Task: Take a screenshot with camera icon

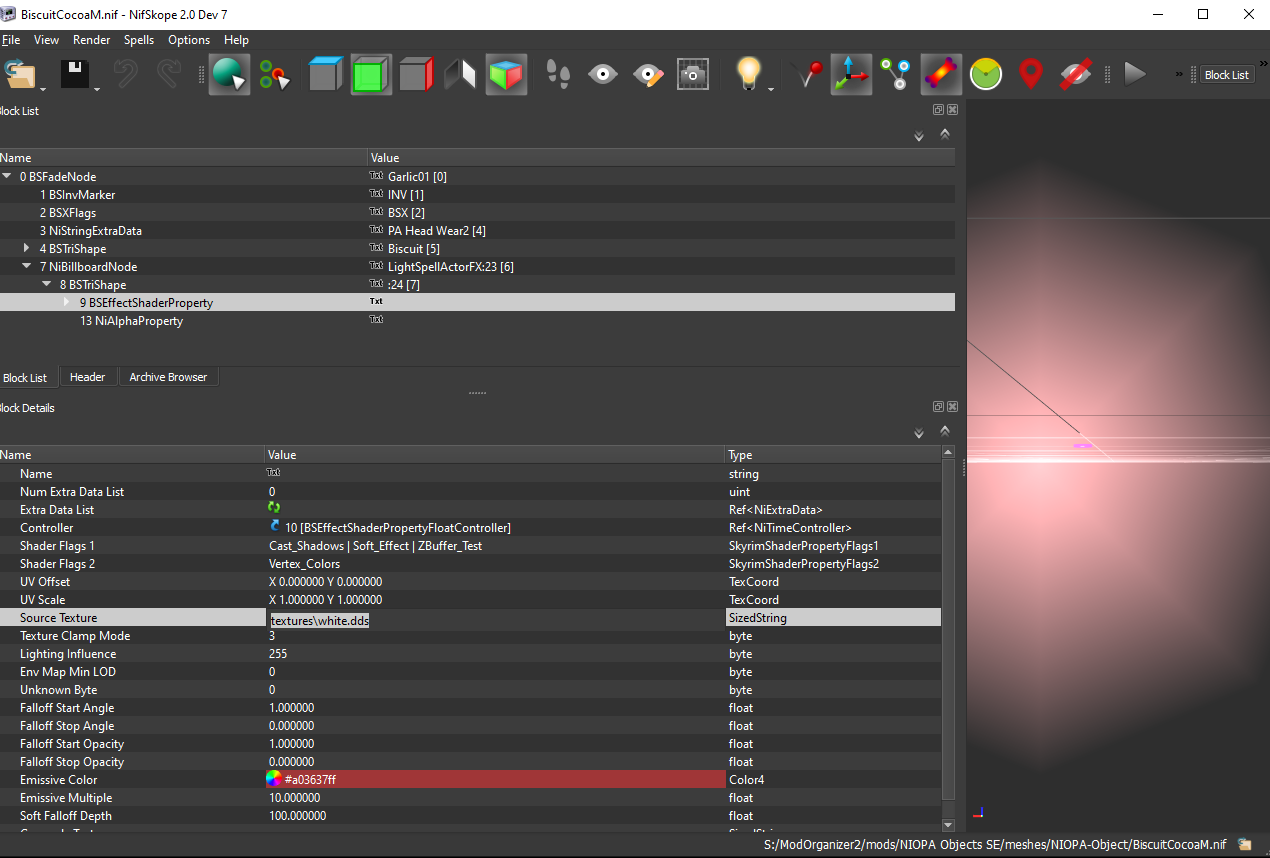Action: click(693, 75)
